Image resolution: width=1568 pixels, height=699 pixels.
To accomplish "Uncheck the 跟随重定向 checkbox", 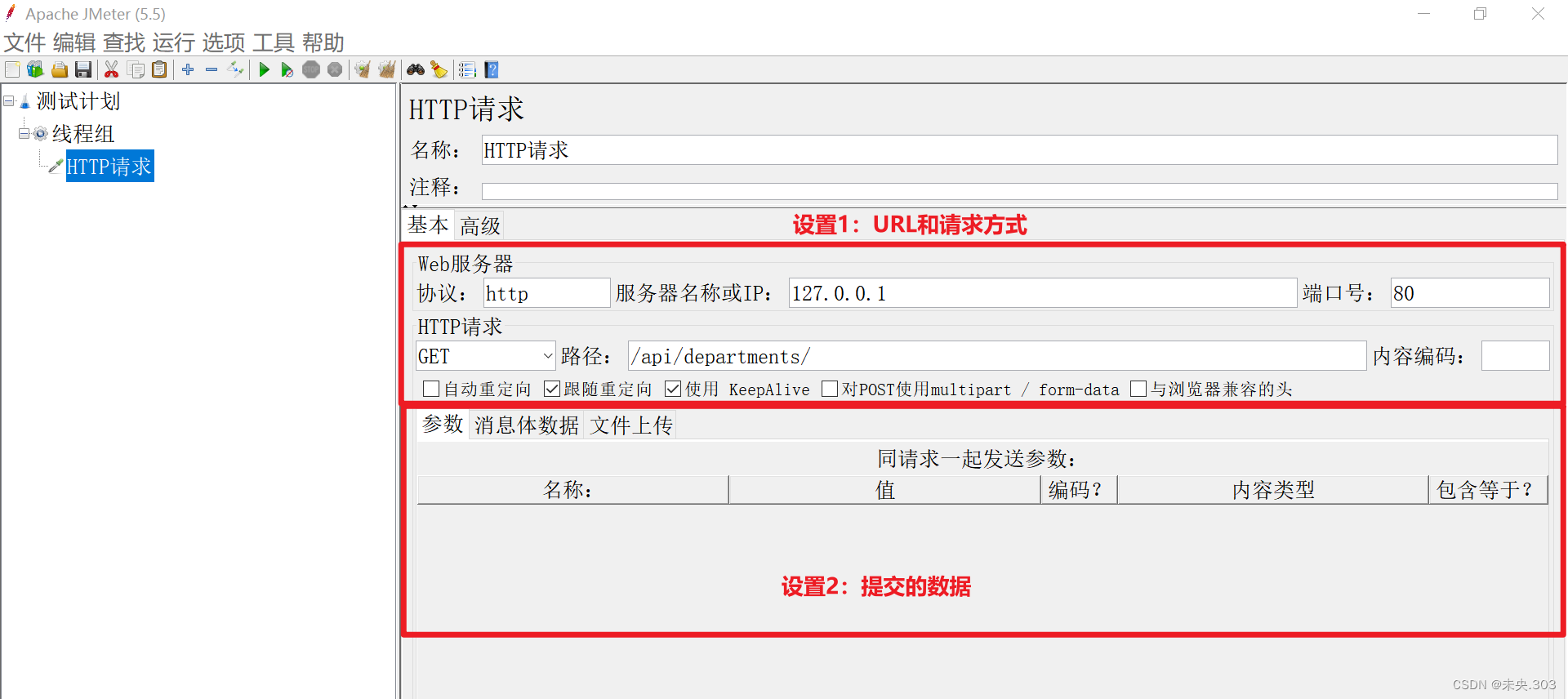I will [x=552, y=389].
